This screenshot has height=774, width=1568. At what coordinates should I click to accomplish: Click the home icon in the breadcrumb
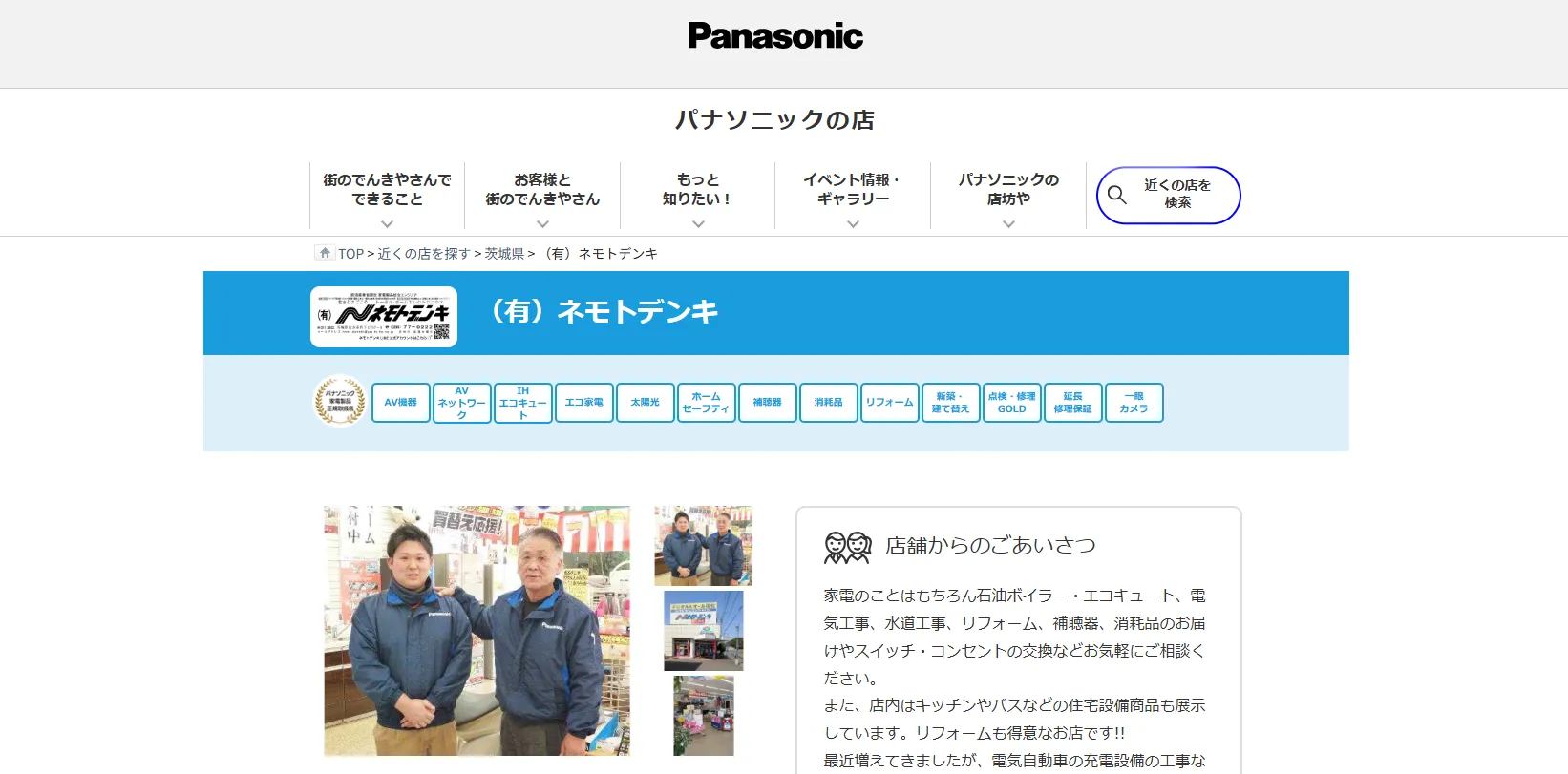(x=325, y=253)
